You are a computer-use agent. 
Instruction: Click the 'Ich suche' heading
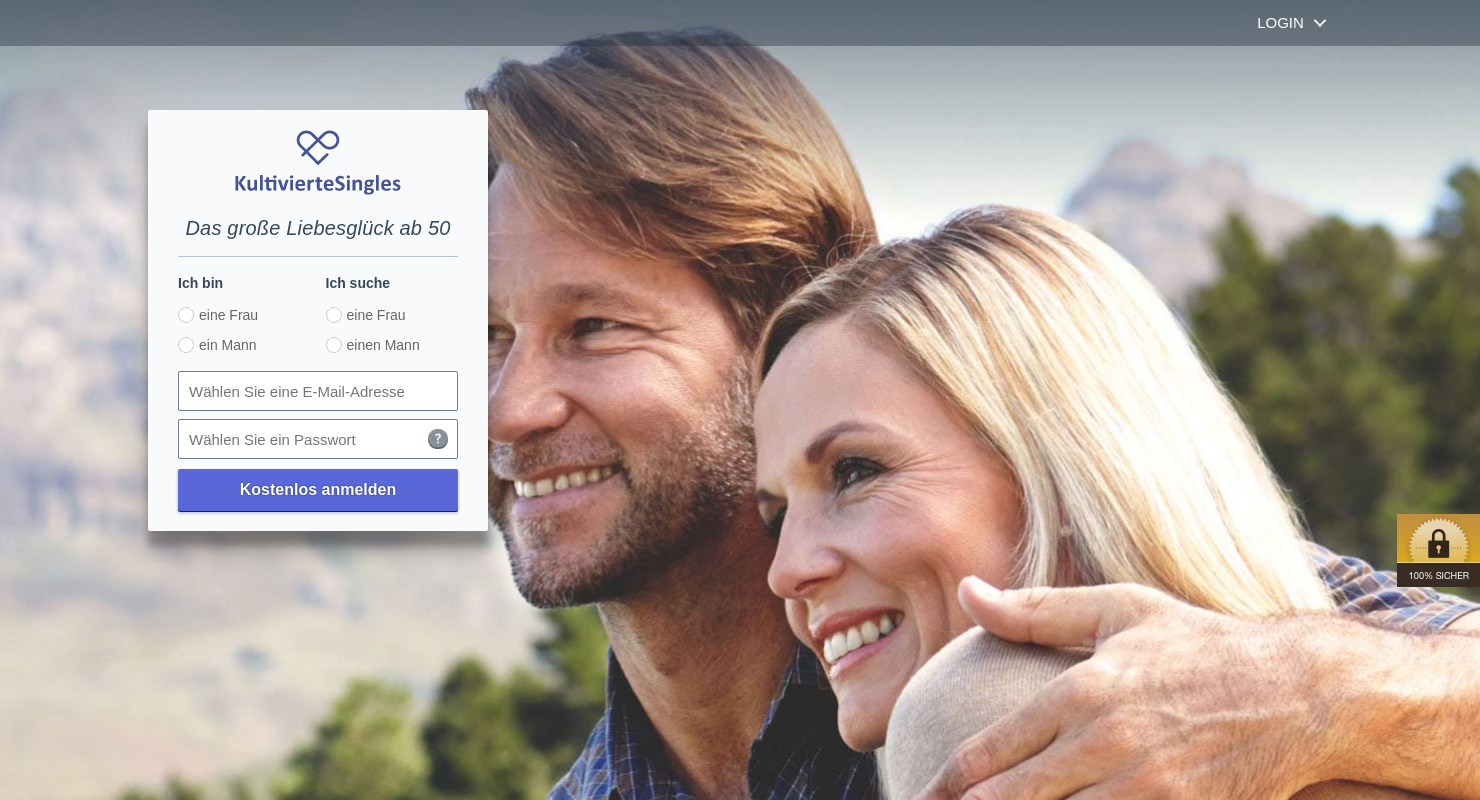[358, 283]
